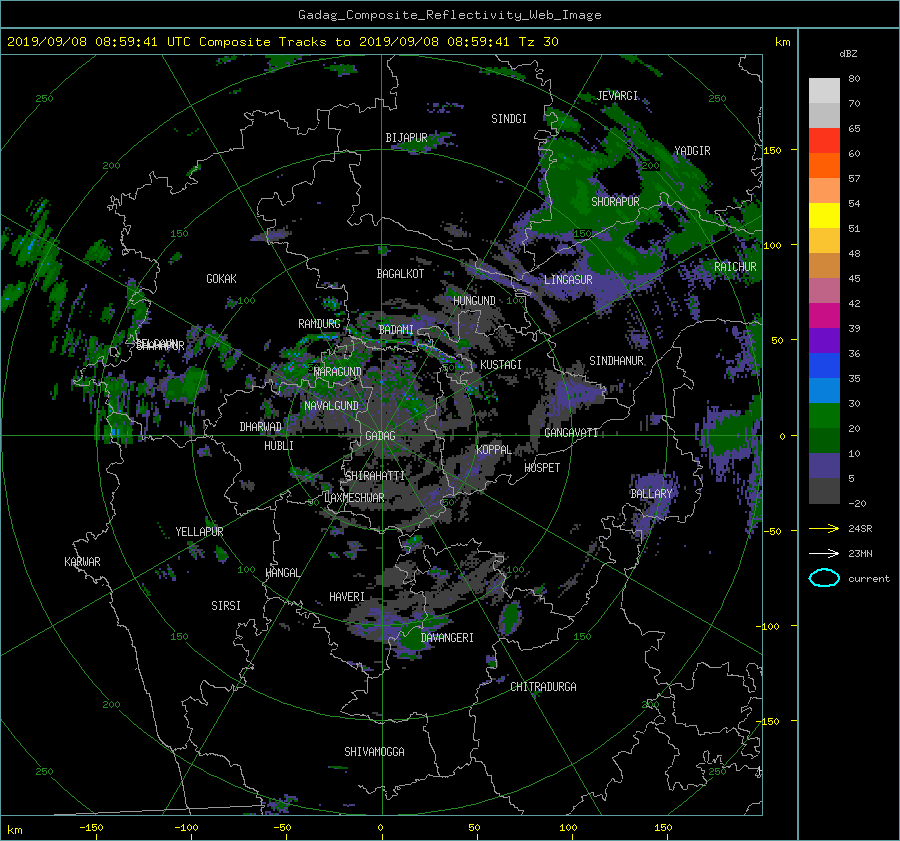Click the GANGAVATI city label
The image size is (900, 841).
571,432
